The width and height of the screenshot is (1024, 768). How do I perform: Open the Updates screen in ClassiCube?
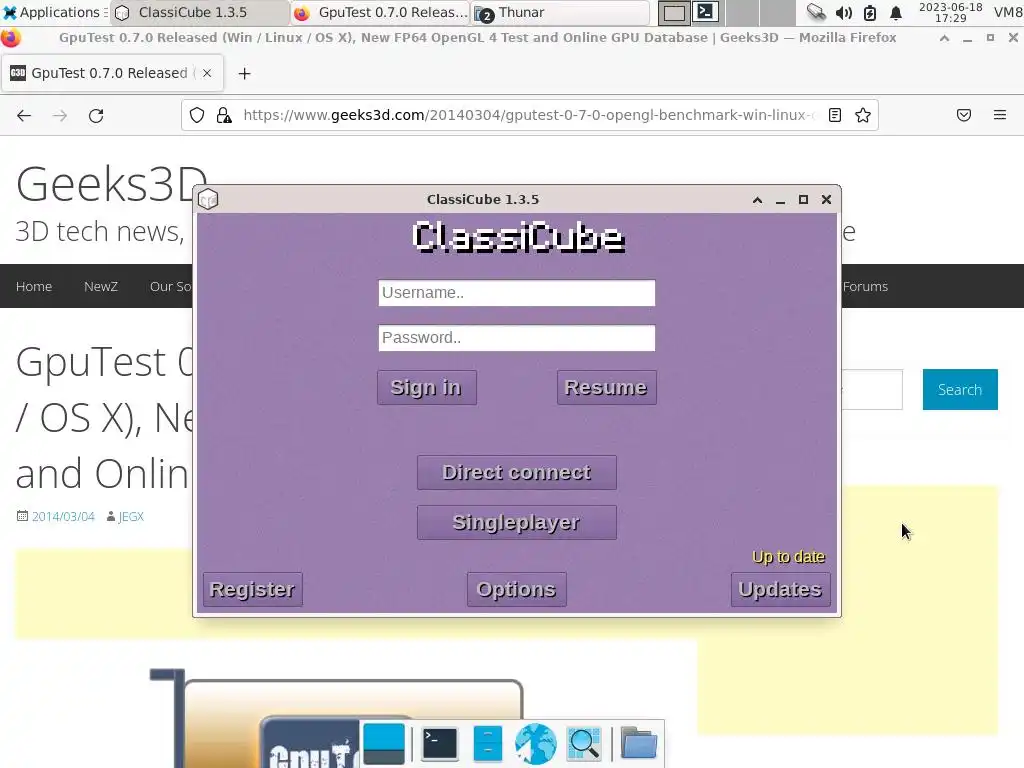coord(780,589)
